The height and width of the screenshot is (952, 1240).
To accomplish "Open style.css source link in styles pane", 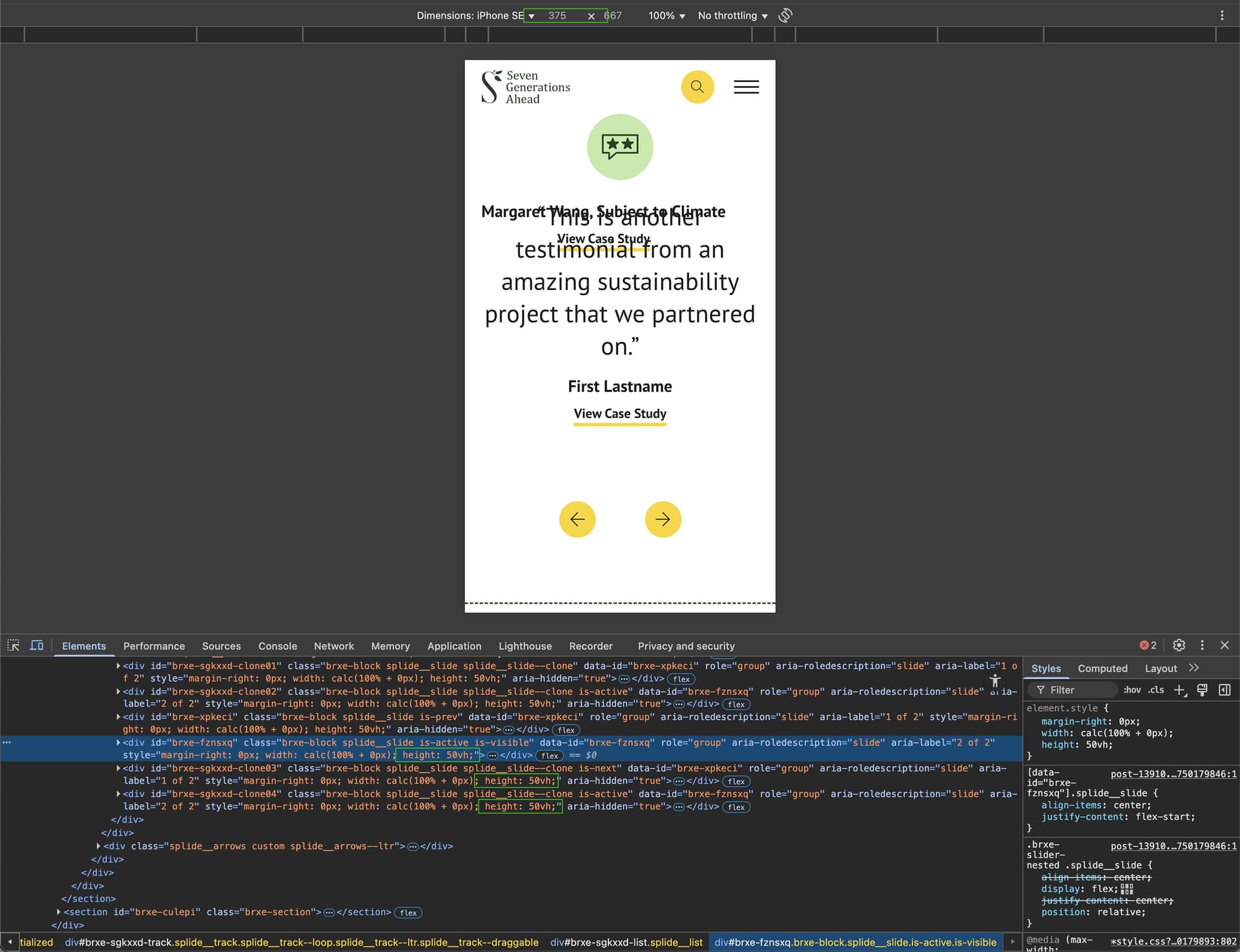I will pos(1173,942).
